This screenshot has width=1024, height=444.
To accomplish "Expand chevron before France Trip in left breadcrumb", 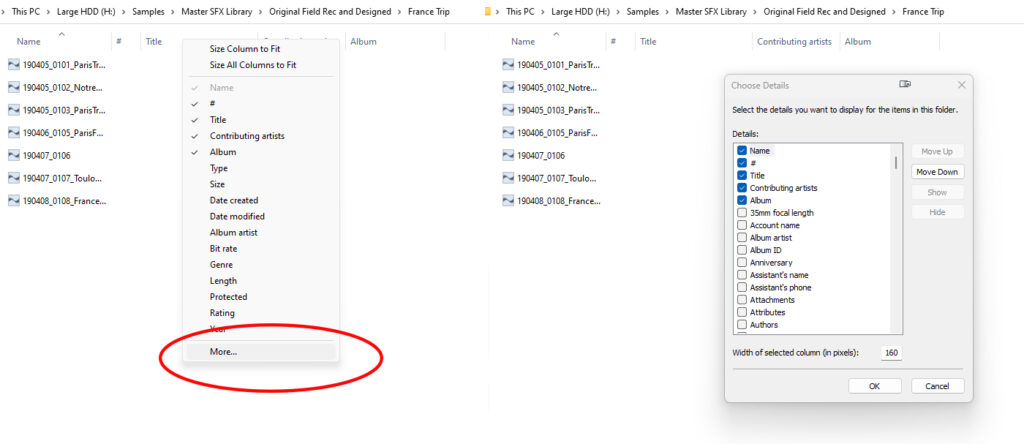I will 400,12.
